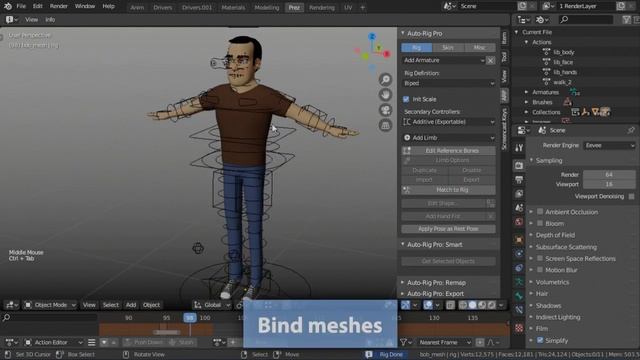Click the outliner filter funnel icon
Screen dimensions: 640x360
[x=626, y=20]
